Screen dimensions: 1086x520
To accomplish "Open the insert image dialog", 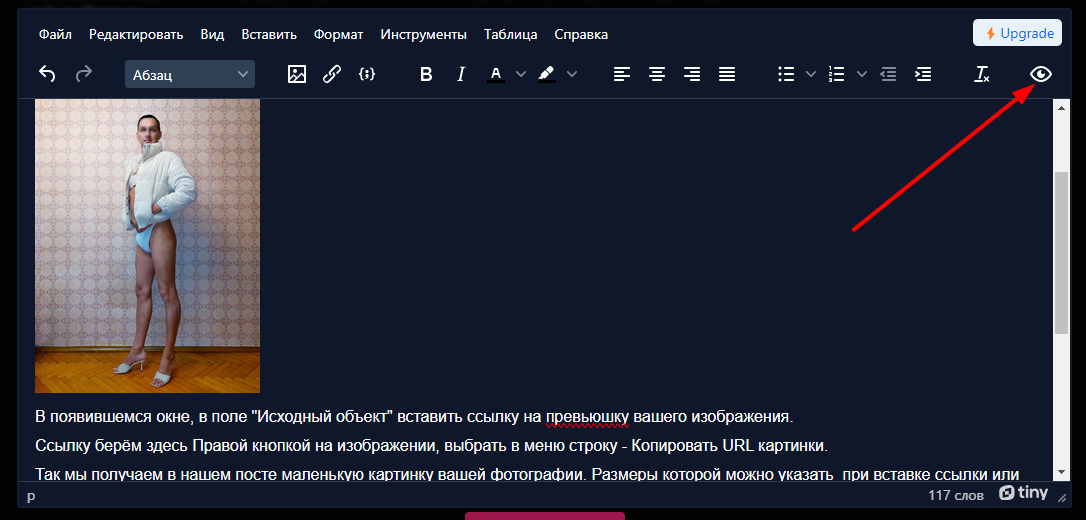I will [296, 74].
